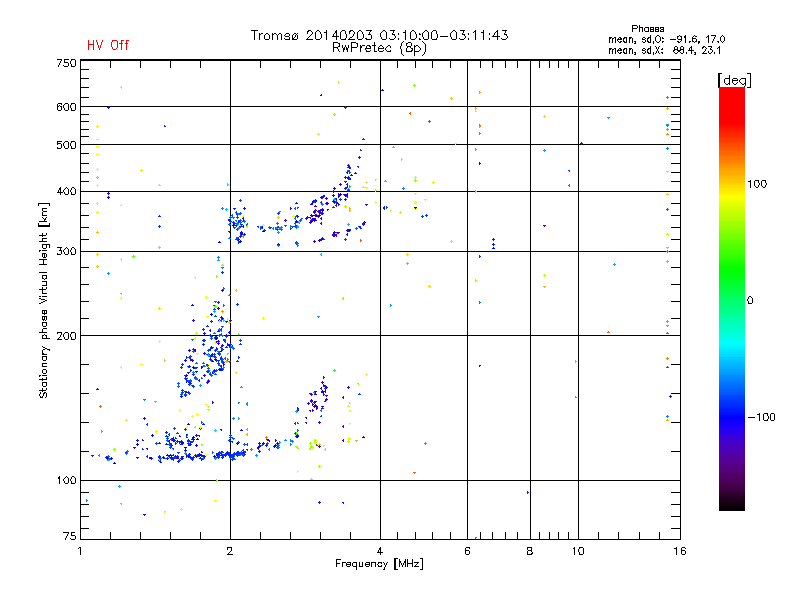
Task: Click the y-axis tick label '750'
Action: point(66,63)
